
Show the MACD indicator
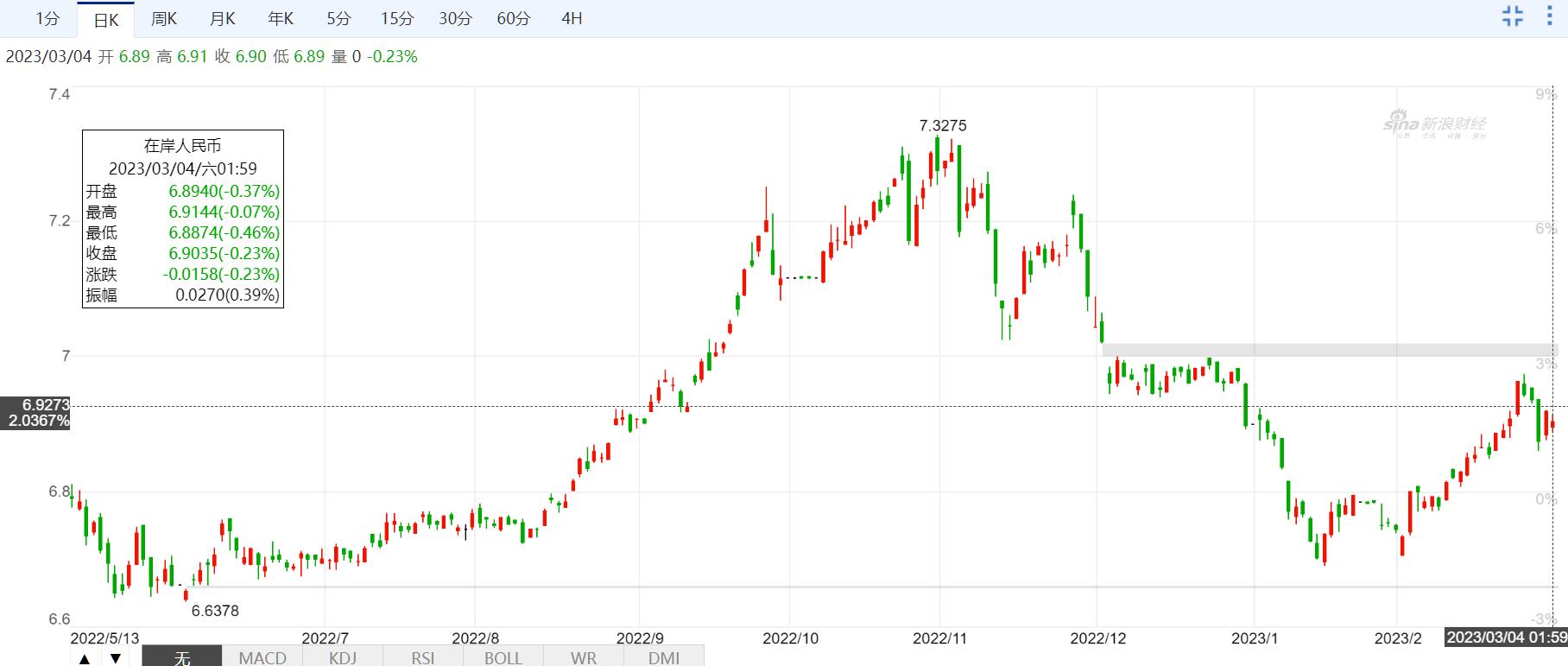262,657
